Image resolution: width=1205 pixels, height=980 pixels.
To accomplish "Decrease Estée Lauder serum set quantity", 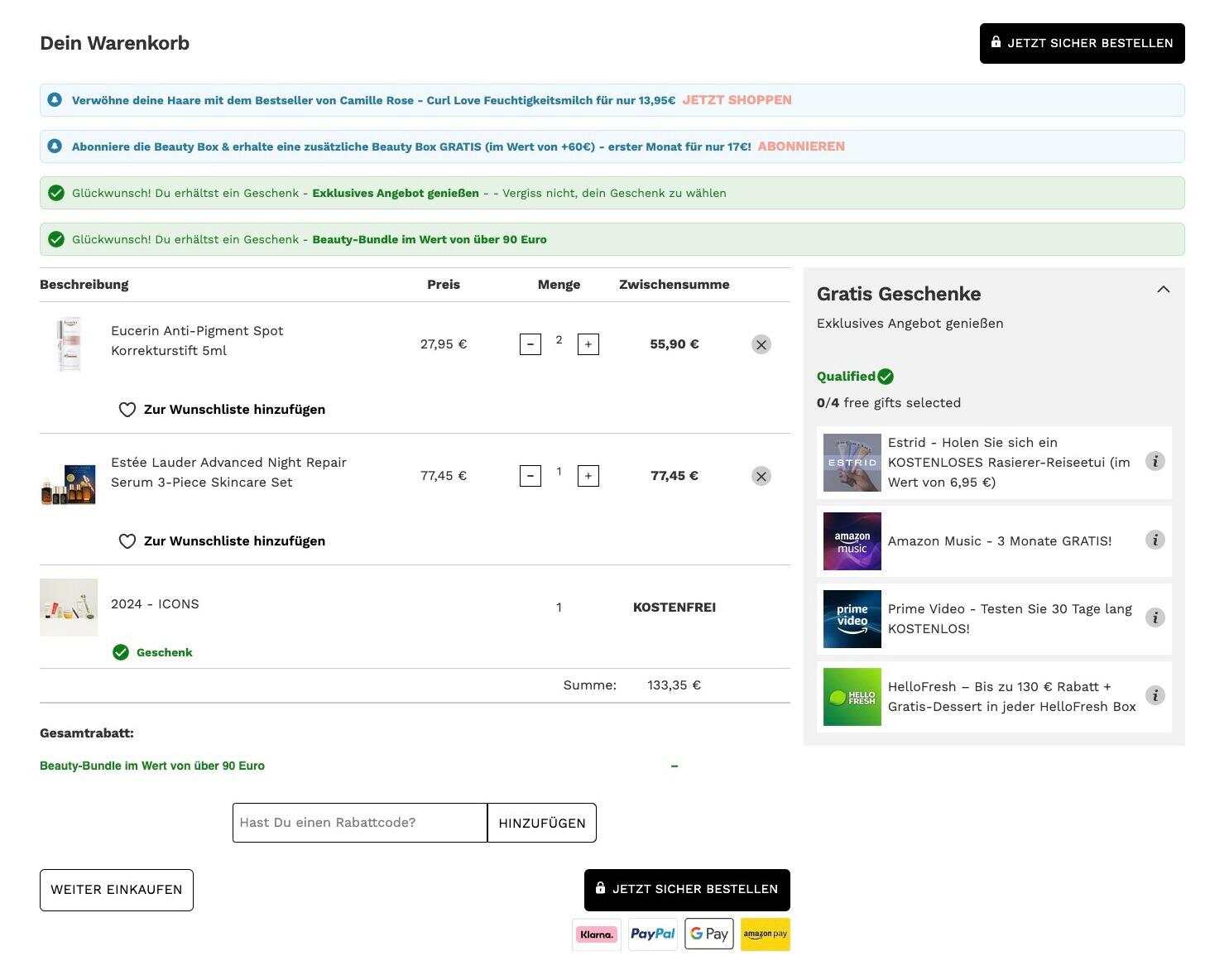I will [x=530, y=476].
